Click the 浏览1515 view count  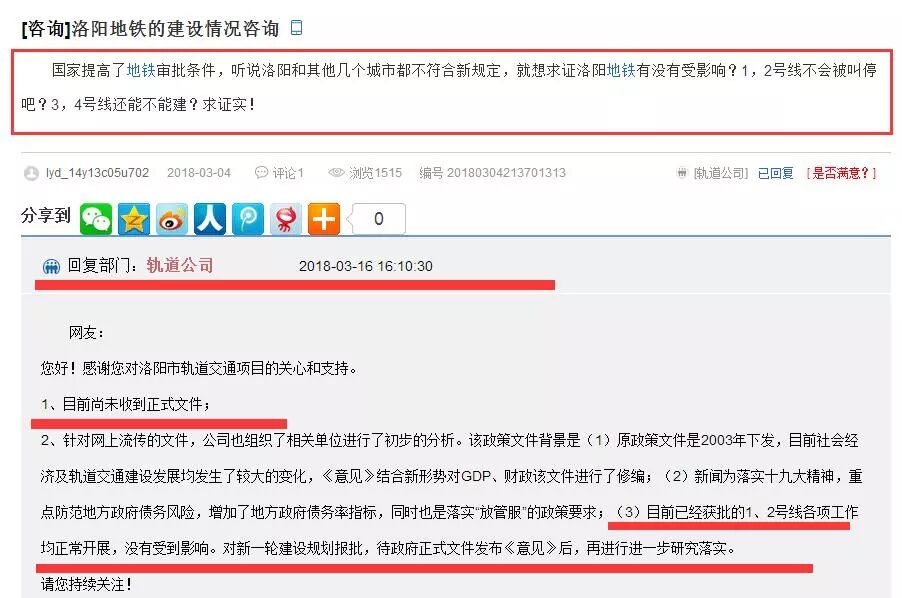(365, 172)
